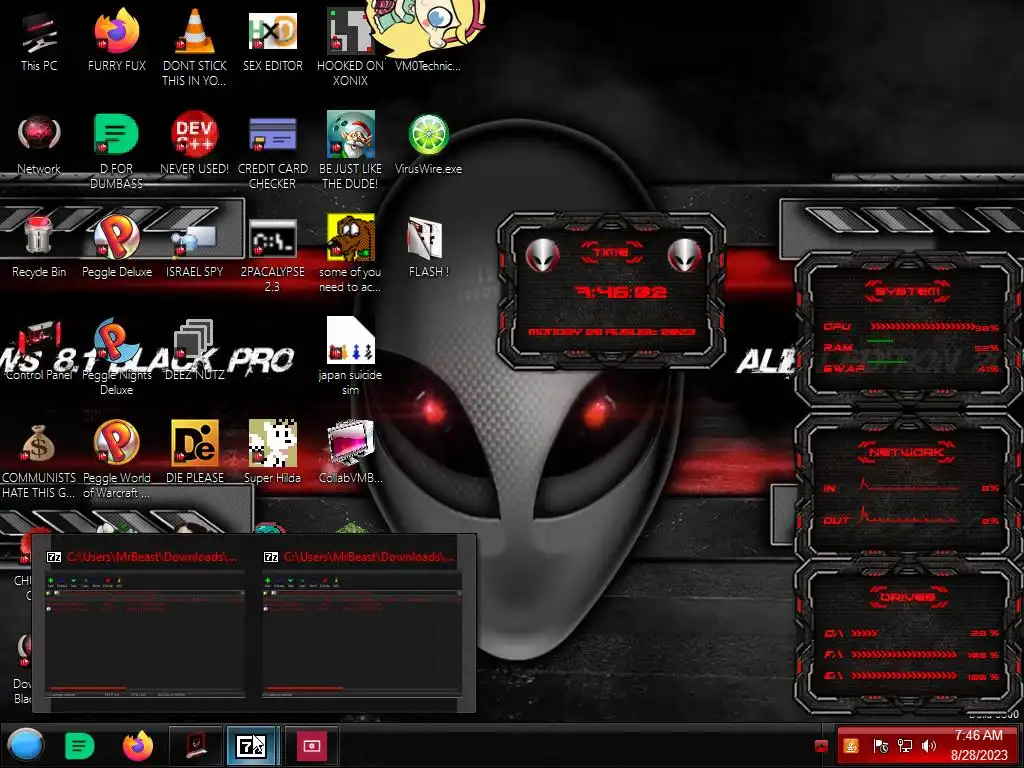Select the left 7-Zip window preview thumbnail
1024x768 pixels.
coord(145,623)
